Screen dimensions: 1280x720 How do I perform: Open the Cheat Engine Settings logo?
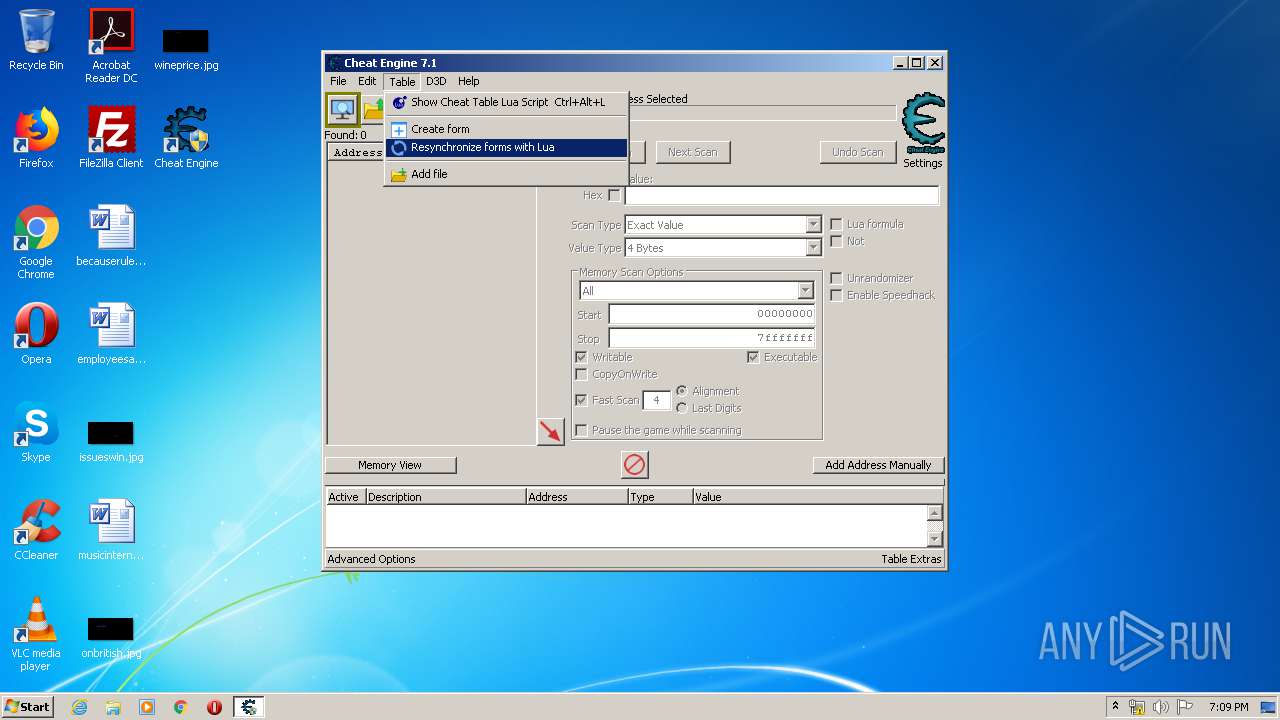click(922, 124)
